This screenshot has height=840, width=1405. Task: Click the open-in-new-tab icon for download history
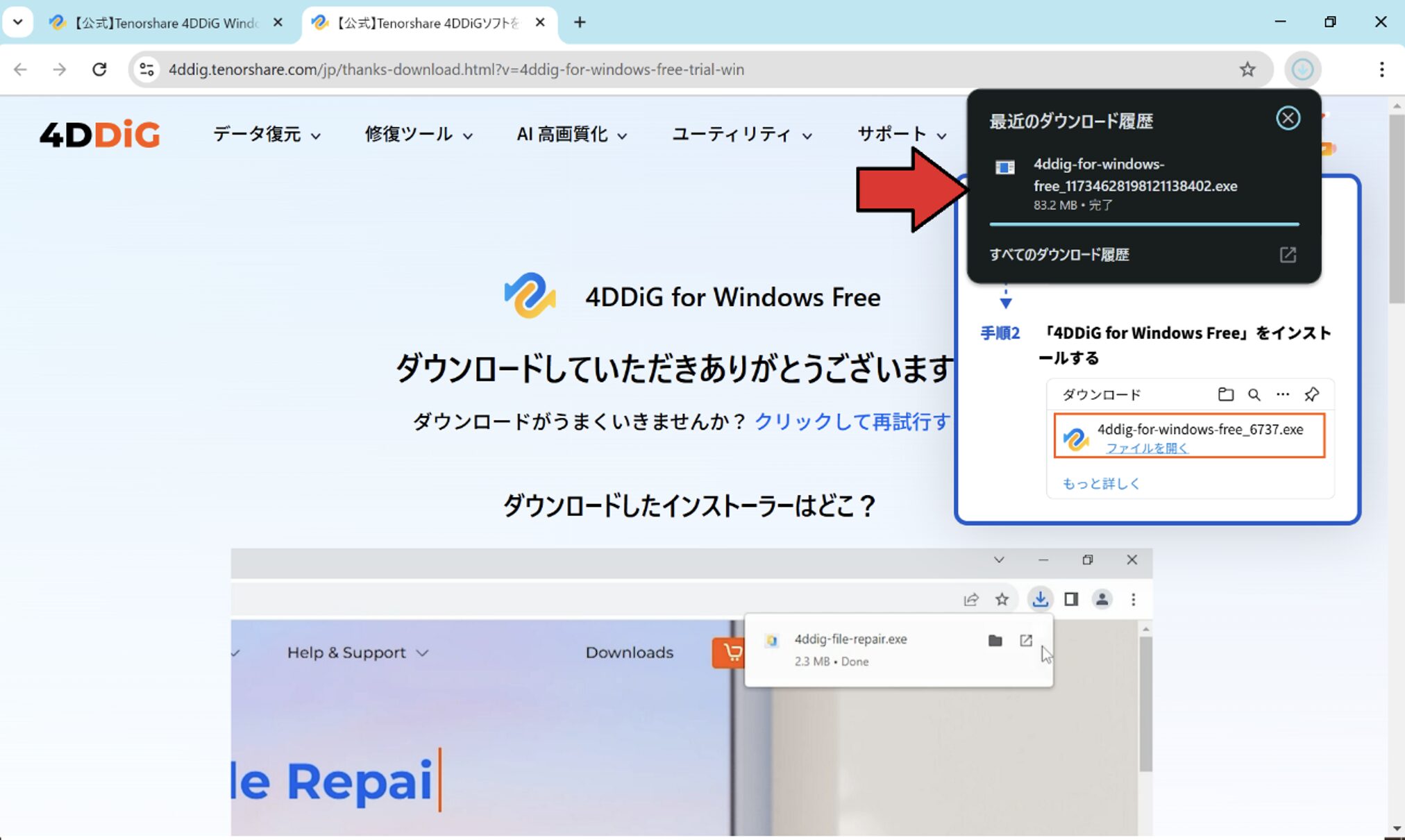tap(1288, 255)
